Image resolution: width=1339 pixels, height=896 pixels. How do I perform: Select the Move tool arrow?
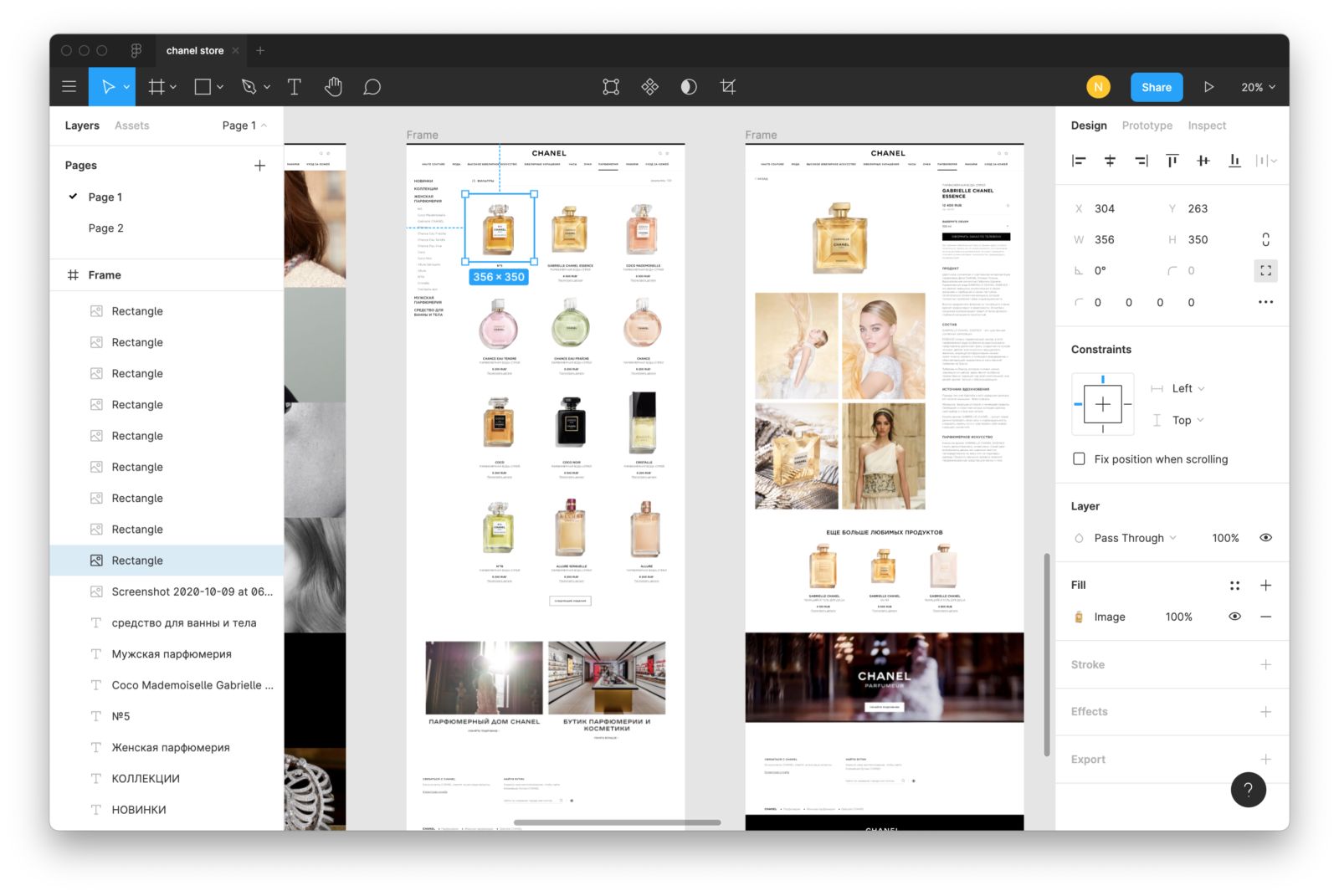coord(108,87)
